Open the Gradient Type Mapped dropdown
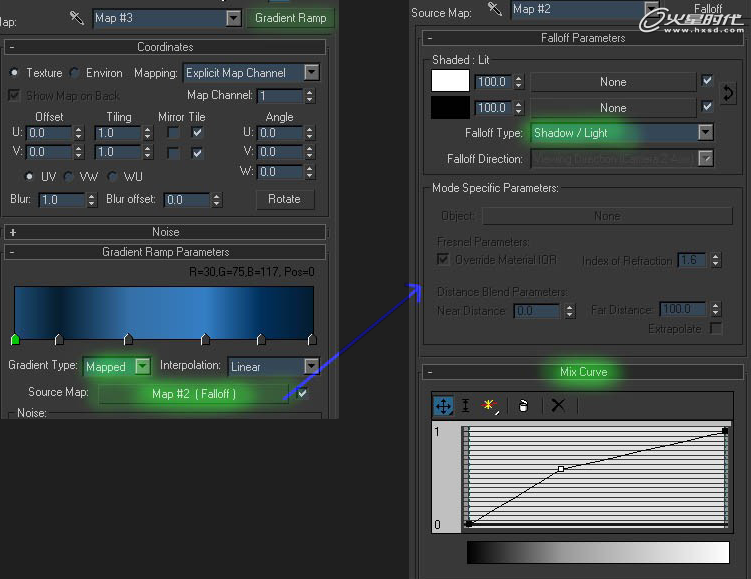751x579 pixels. coord(142,367)
